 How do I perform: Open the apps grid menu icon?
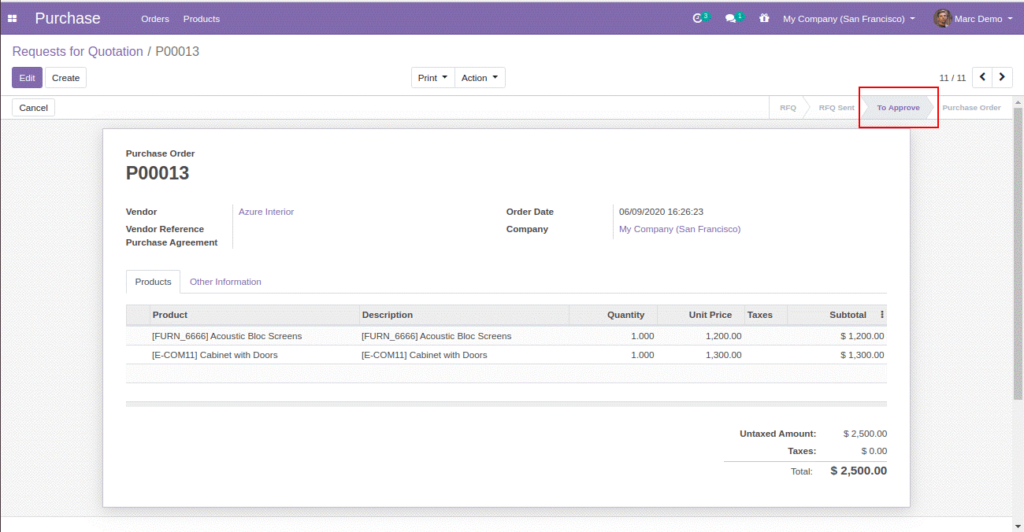tap(12, 19)
